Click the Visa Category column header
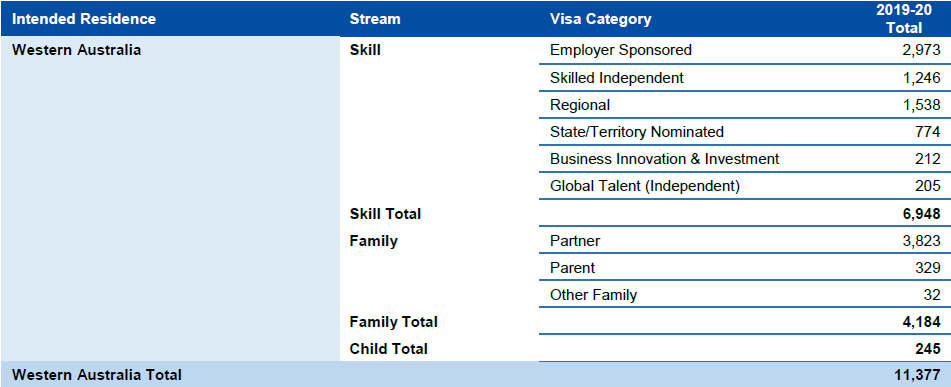The height and width of the screenshot is (387, 951). (600, 19)
